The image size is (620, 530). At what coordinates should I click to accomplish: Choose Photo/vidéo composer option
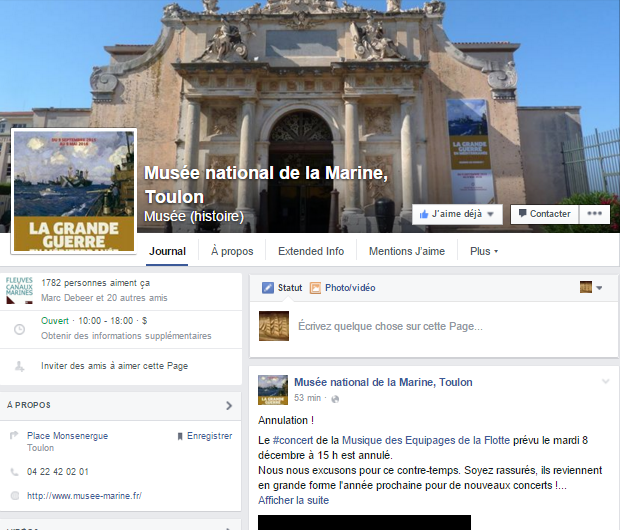(342, 288)
